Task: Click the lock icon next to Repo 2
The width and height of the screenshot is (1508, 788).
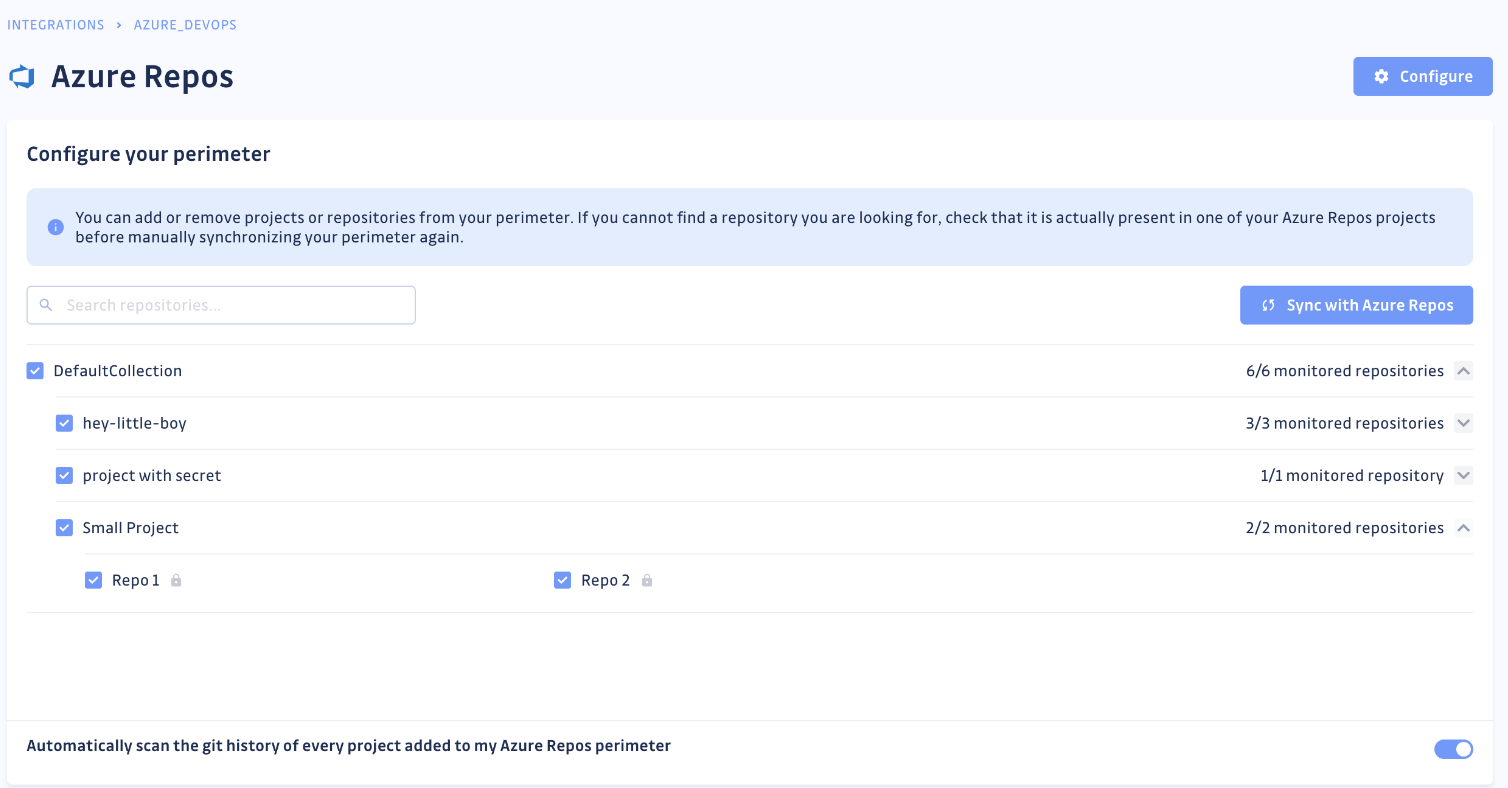Action: 647,580
